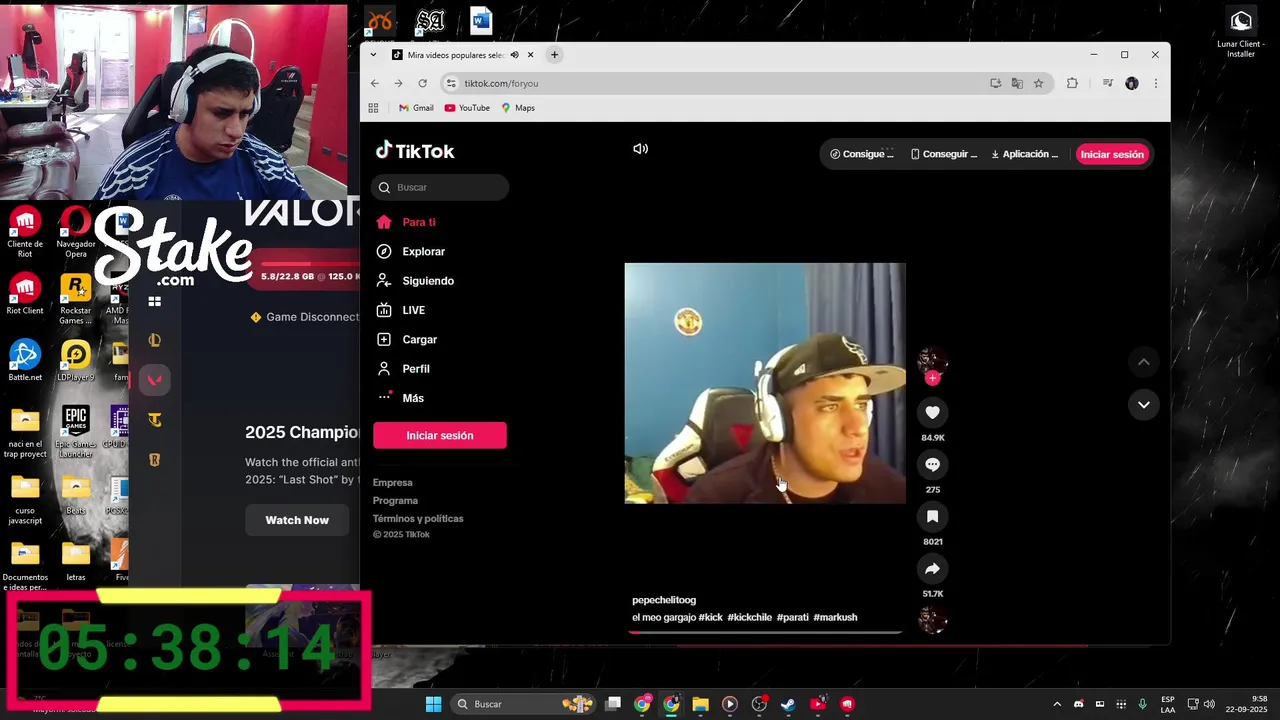
Task: Like the TikTok video with heart icon
Action: [x=932, y=412]
